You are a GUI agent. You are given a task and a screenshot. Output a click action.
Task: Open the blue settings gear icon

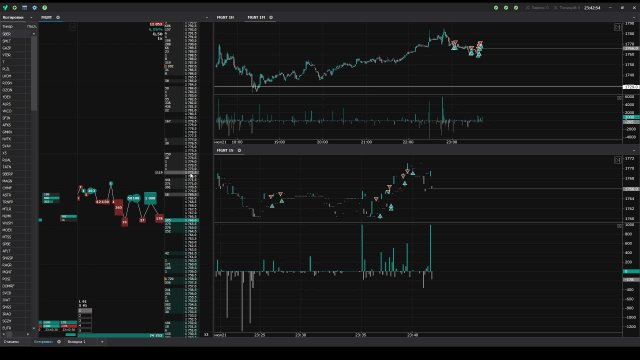coord(35,7)
